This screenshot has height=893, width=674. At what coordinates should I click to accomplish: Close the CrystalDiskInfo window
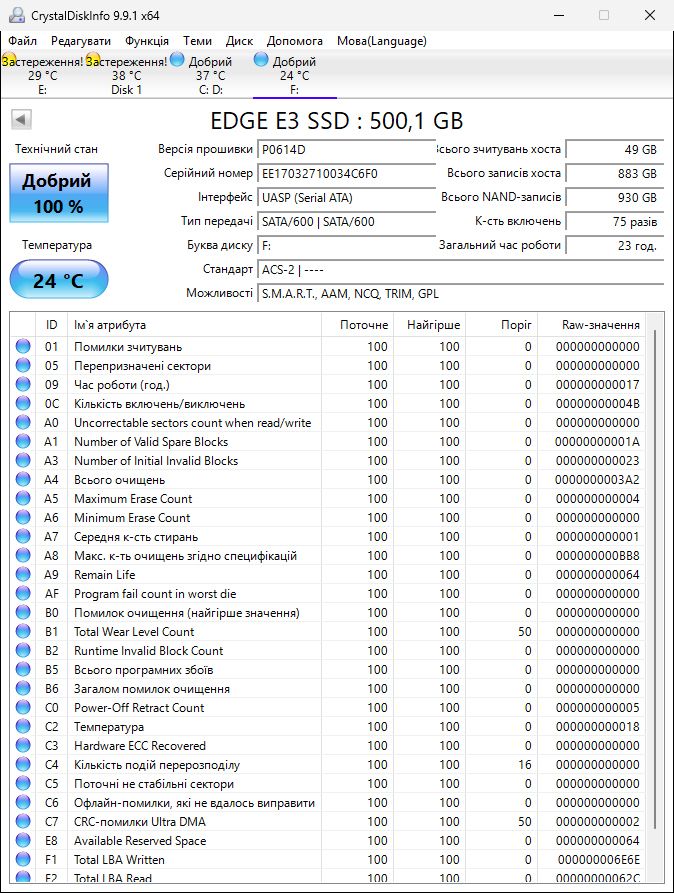pyautogui.click(x=650, y=15)
